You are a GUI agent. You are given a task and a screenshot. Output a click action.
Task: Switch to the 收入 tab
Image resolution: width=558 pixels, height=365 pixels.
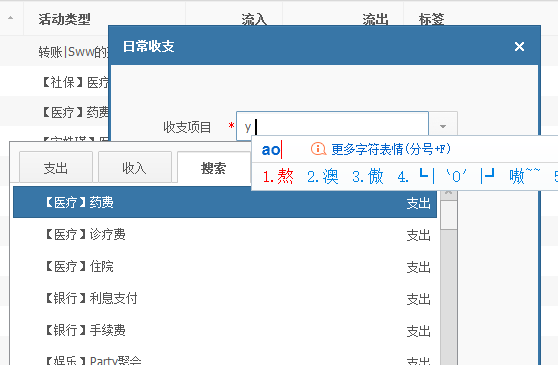(135, 168)
